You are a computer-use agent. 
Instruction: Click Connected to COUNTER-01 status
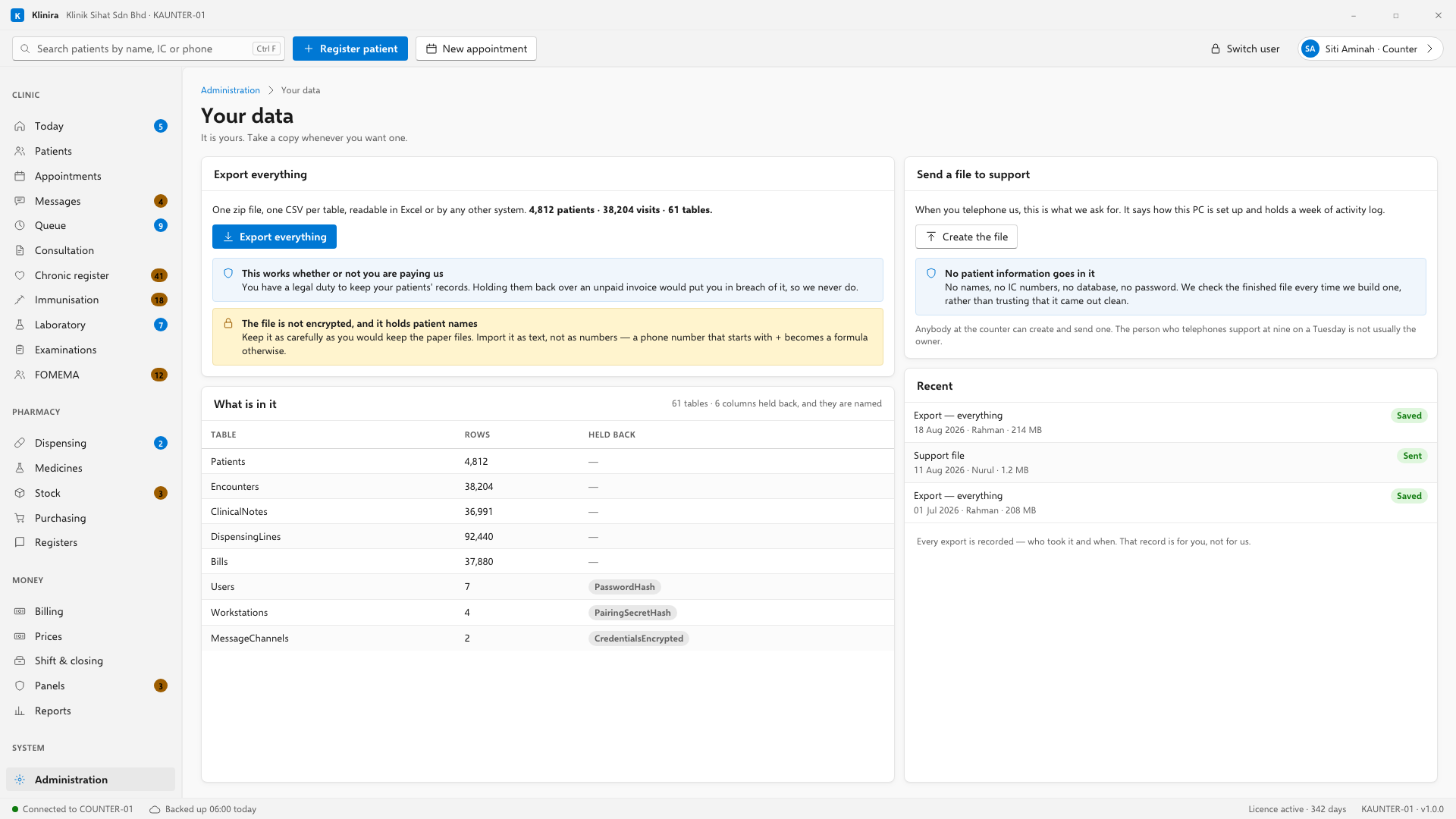point(73,809)
